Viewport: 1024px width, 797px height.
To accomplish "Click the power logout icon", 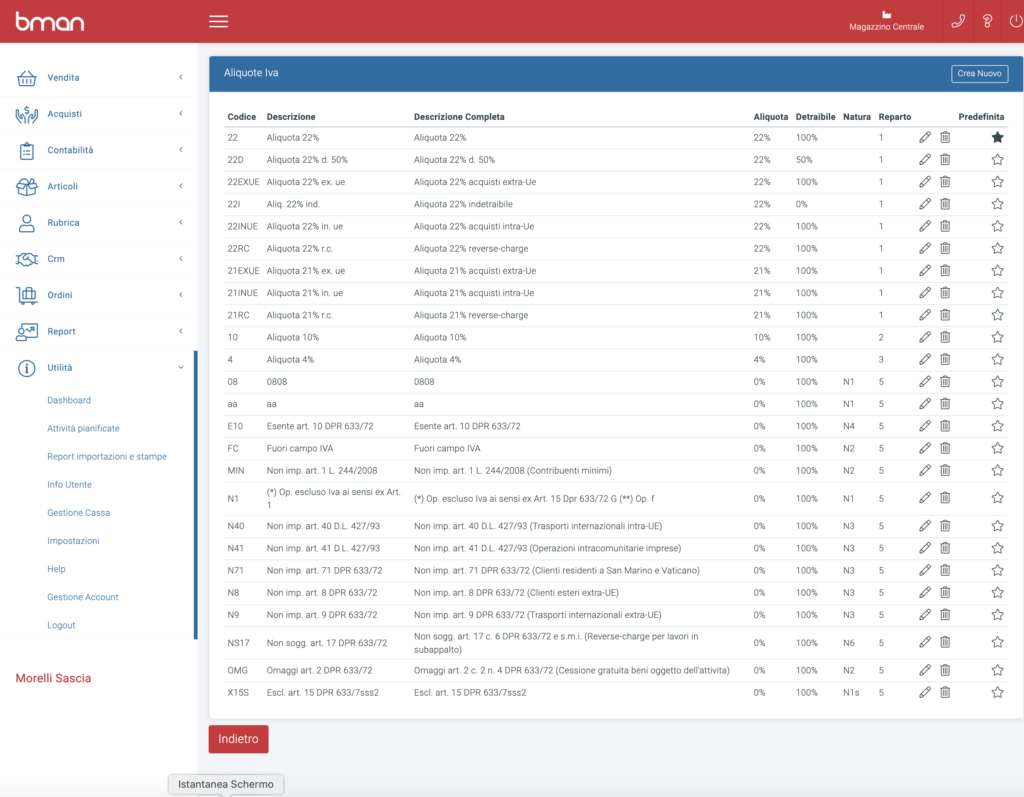I will coord(1016,22).
